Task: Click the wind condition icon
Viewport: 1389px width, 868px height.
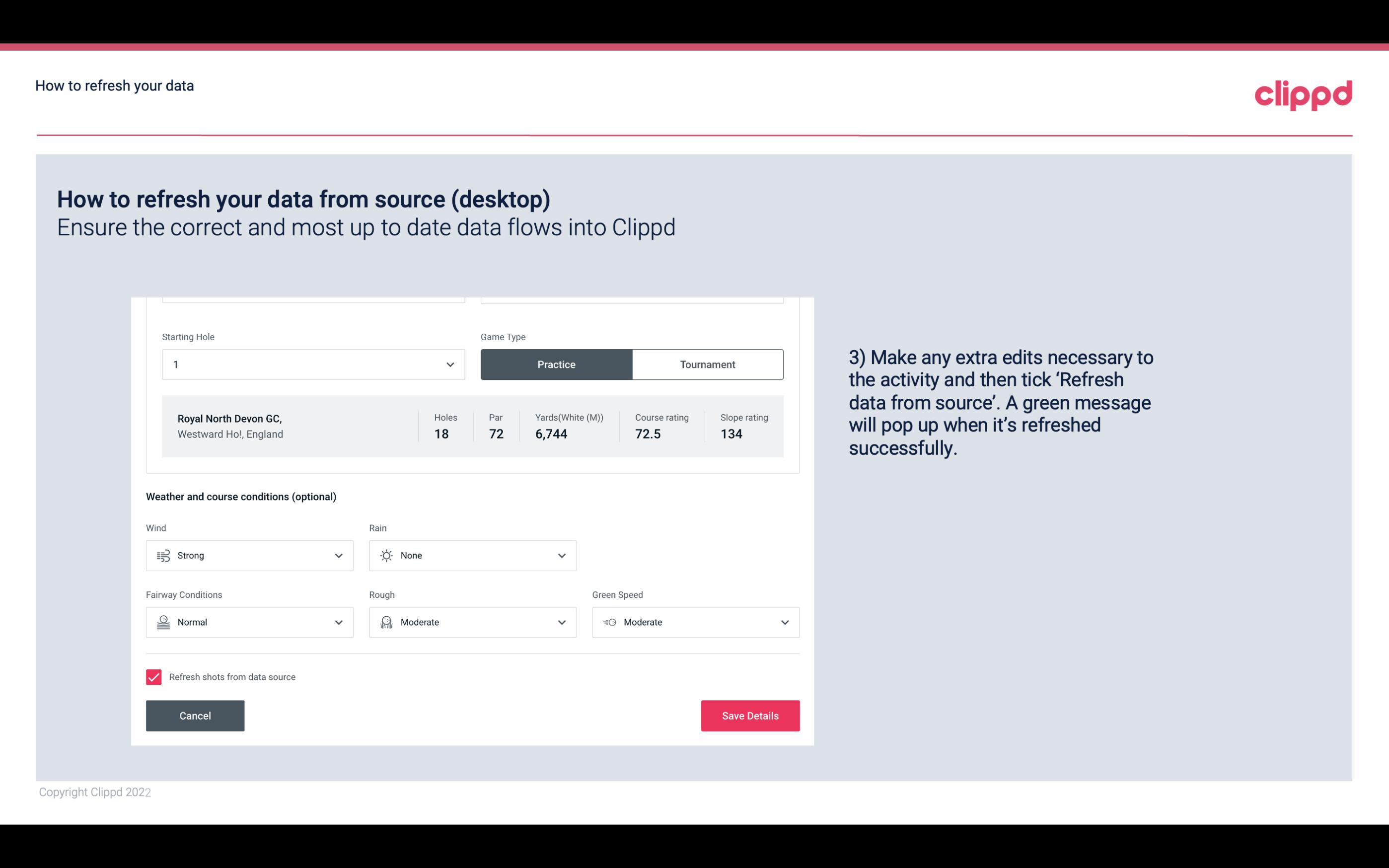Action: [x=163, y=555]
